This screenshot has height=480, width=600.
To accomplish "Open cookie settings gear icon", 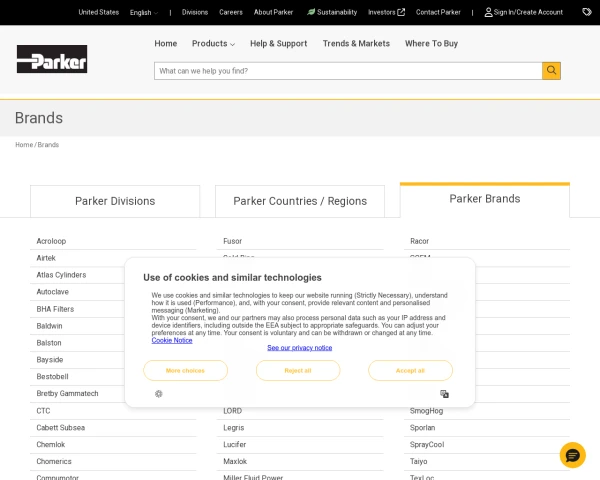I will (x=159, y=394).
